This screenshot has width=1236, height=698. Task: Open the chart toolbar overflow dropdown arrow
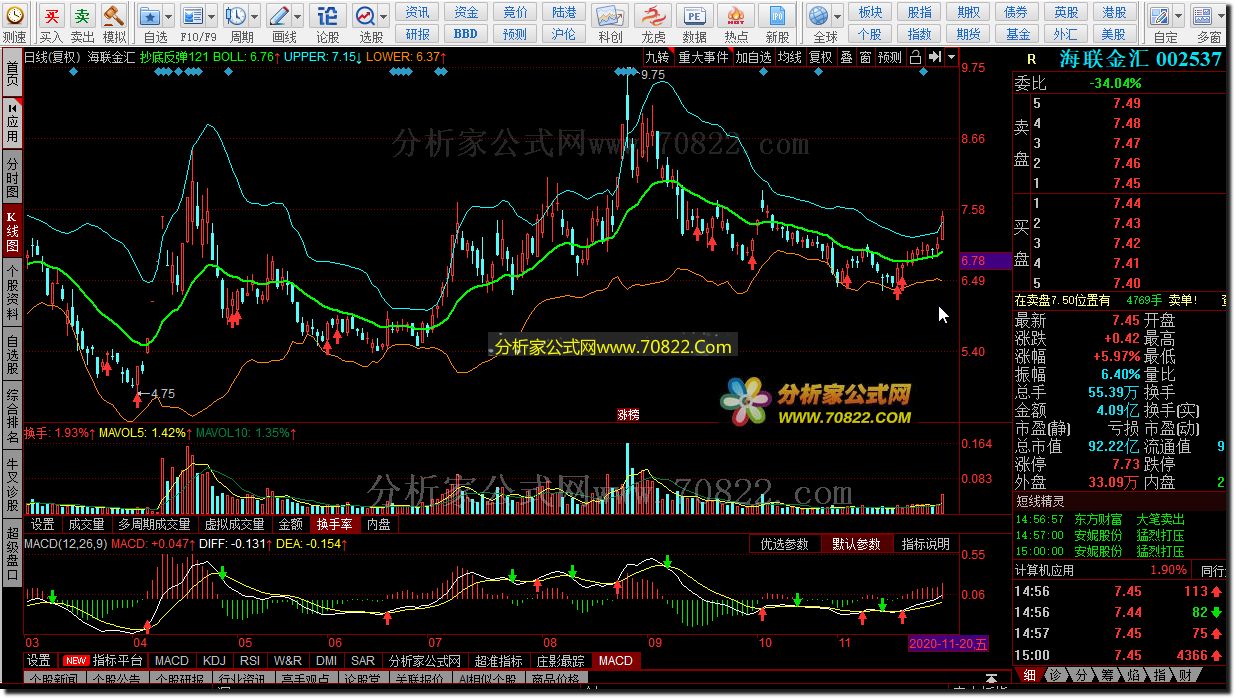tap(951, 58)
